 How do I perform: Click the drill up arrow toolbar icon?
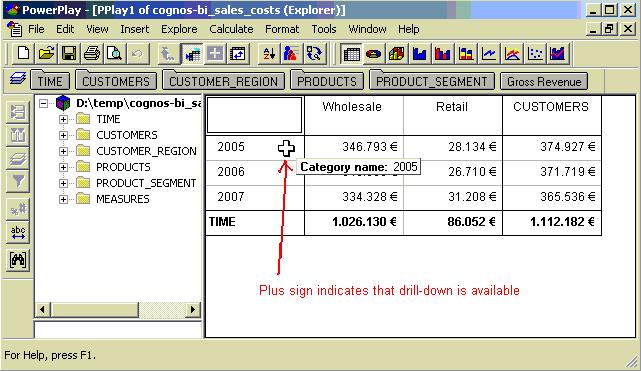tap(168, 54)
